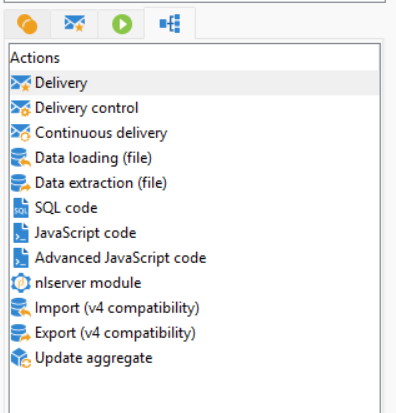Click the Data extraction database icon

21,183
